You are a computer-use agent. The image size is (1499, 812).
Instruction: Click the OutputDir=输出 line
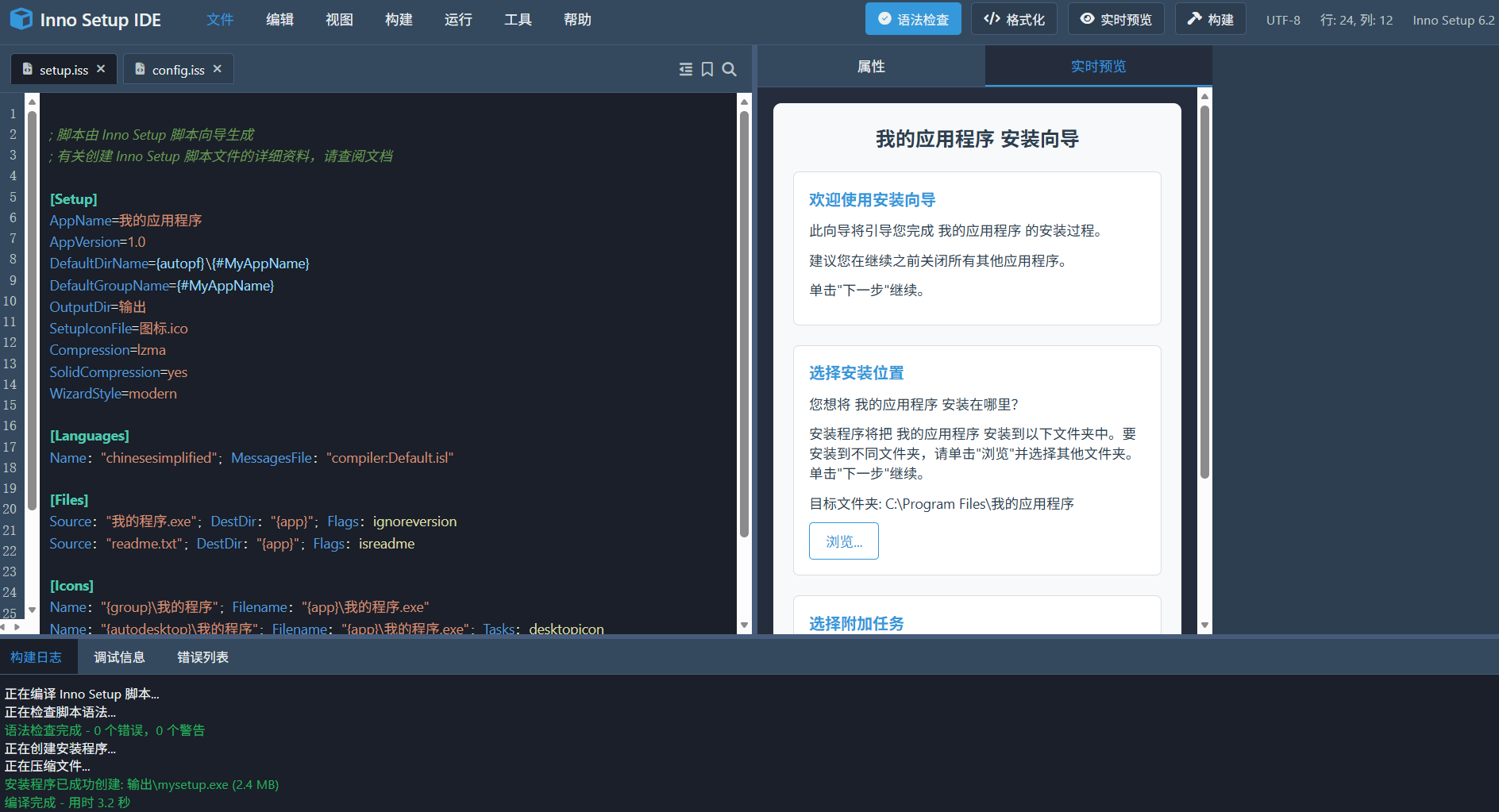pos(98,307)
